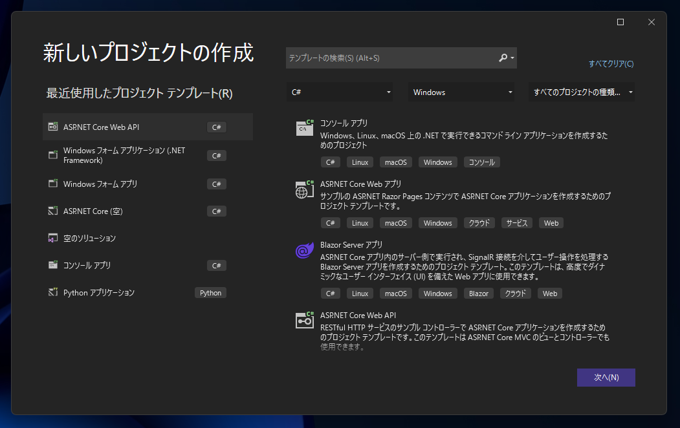Select Windows フォーム アプリケーション (.NET Framework) recent item
The height and width of the screenshot is (428, 680).
point(147,155)
